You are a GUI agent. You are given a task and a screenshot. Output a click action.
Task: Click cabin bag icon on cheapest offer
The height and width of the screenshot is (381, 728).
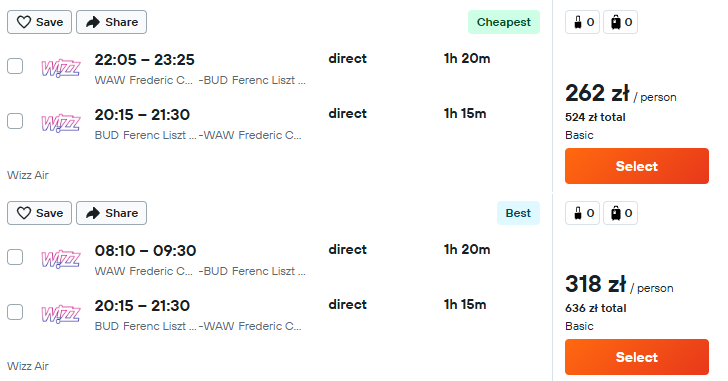583,22
